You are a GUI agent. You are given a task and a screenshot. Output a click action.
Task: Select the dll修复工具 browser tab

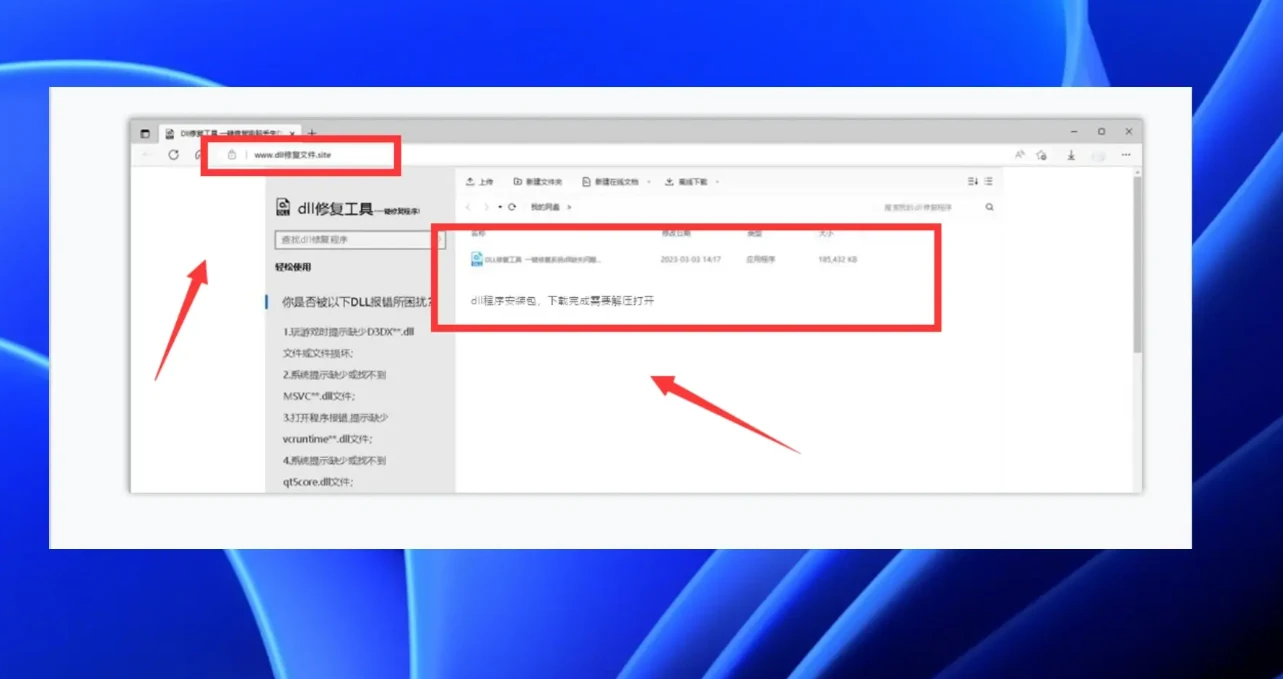[228, 133]
